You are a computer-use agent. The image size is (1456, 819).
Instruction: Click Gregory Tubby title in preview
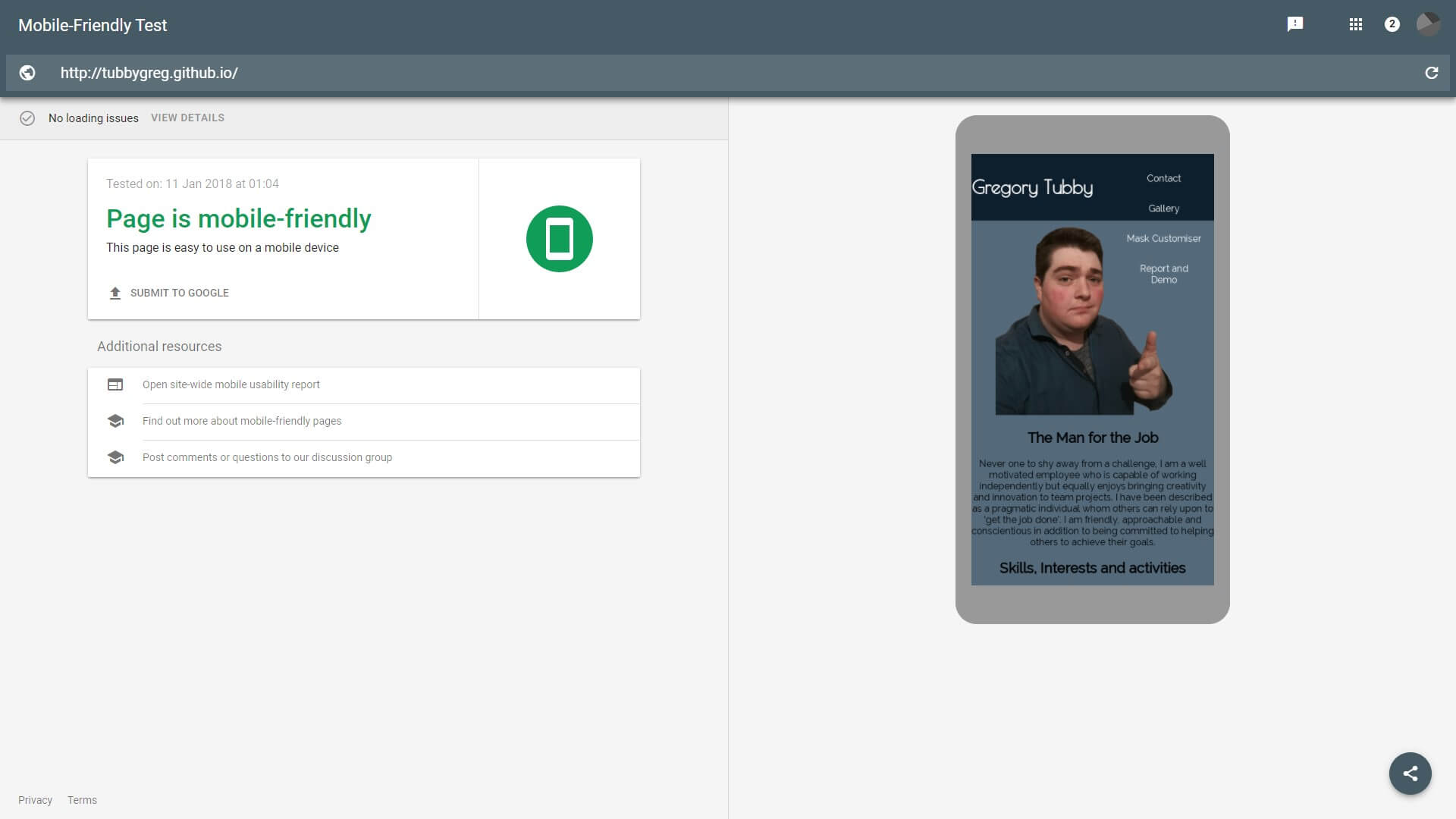tap(1032, 187)
